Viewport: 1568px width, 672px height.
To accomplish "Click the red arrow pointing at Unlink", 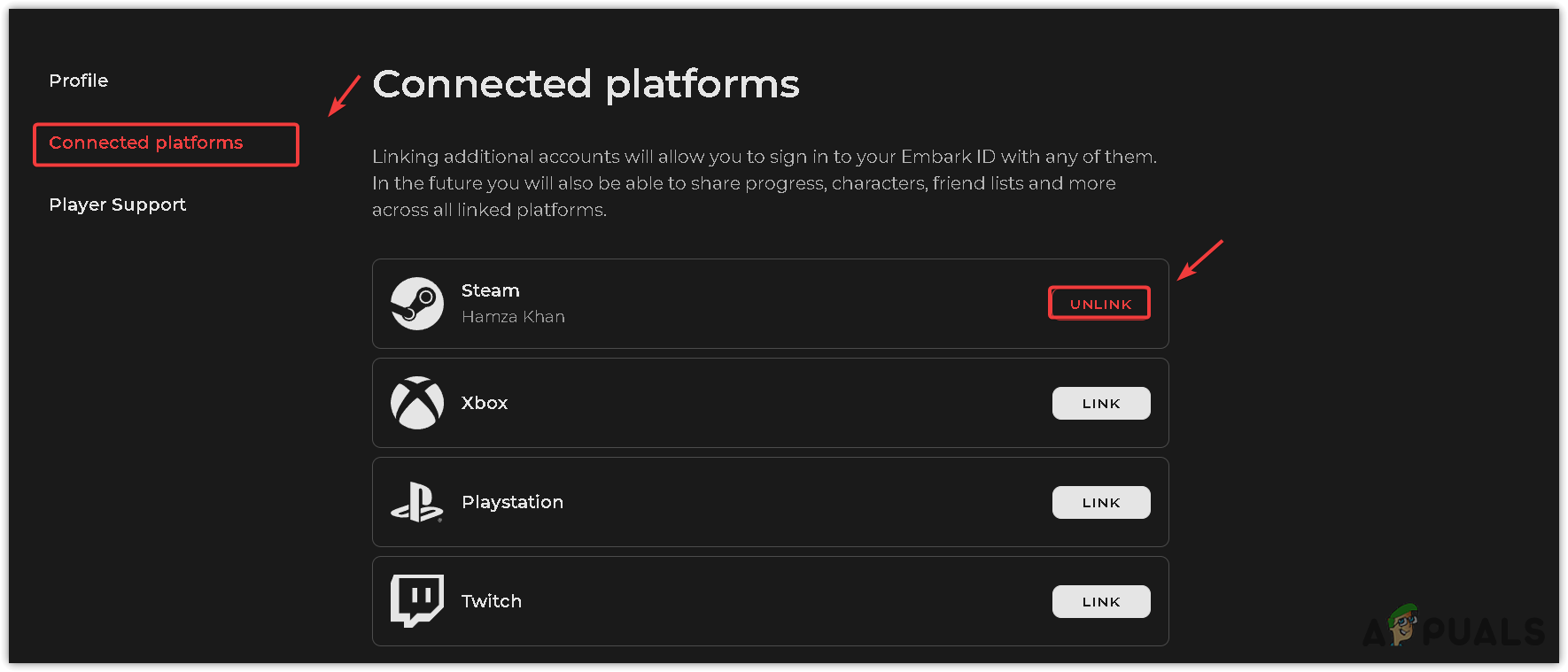I will point(1199,260).
